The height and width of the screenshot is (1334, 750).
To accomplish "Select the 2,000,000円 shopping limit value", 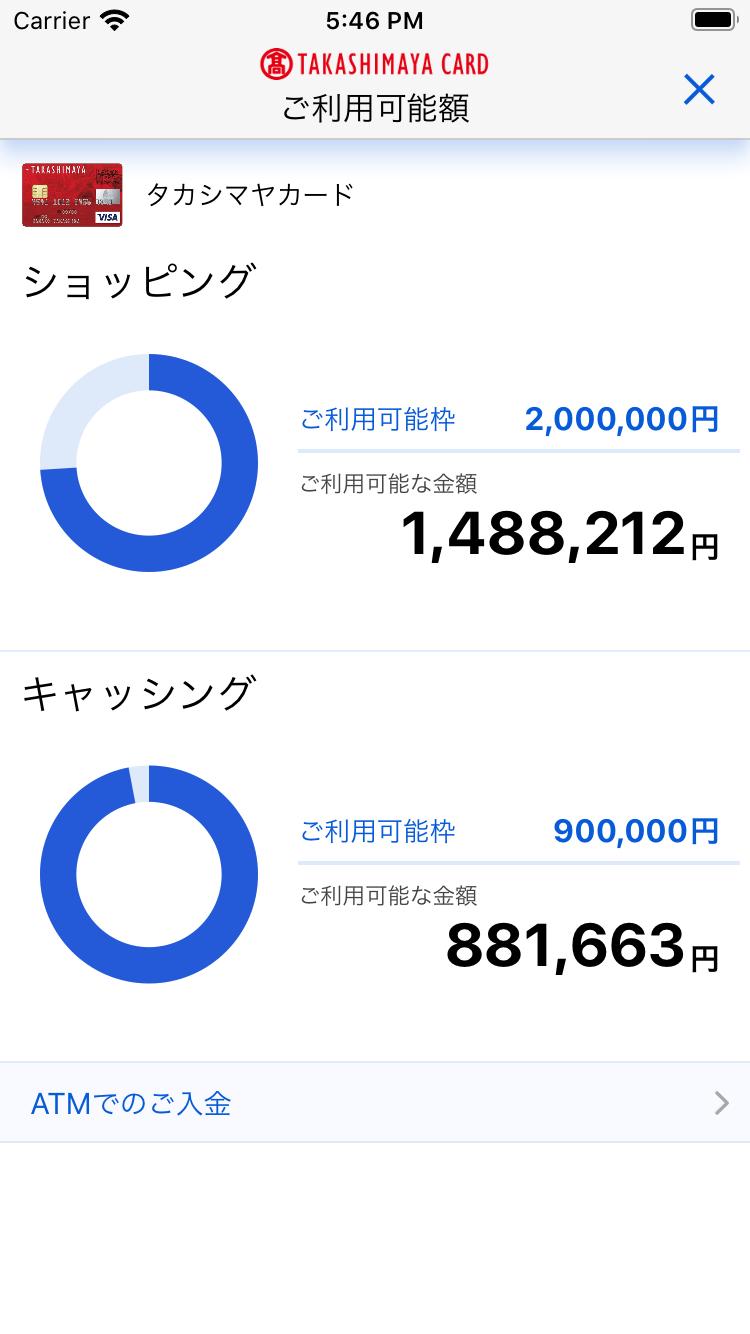I will point(621,419).
